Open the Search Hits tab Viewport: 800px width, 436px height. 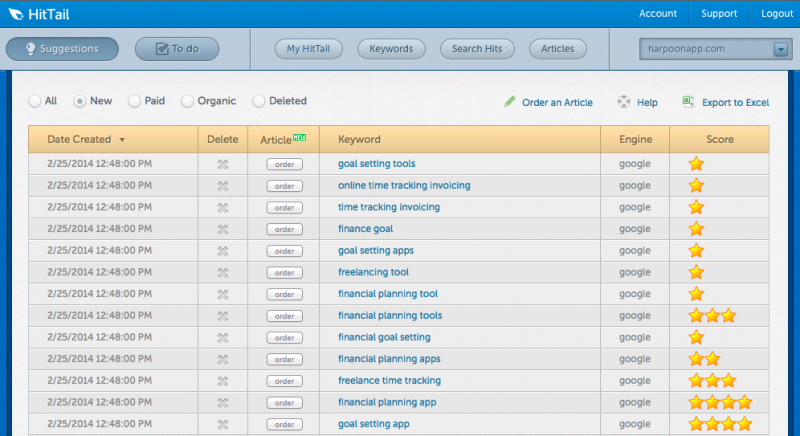coord(477,49)
